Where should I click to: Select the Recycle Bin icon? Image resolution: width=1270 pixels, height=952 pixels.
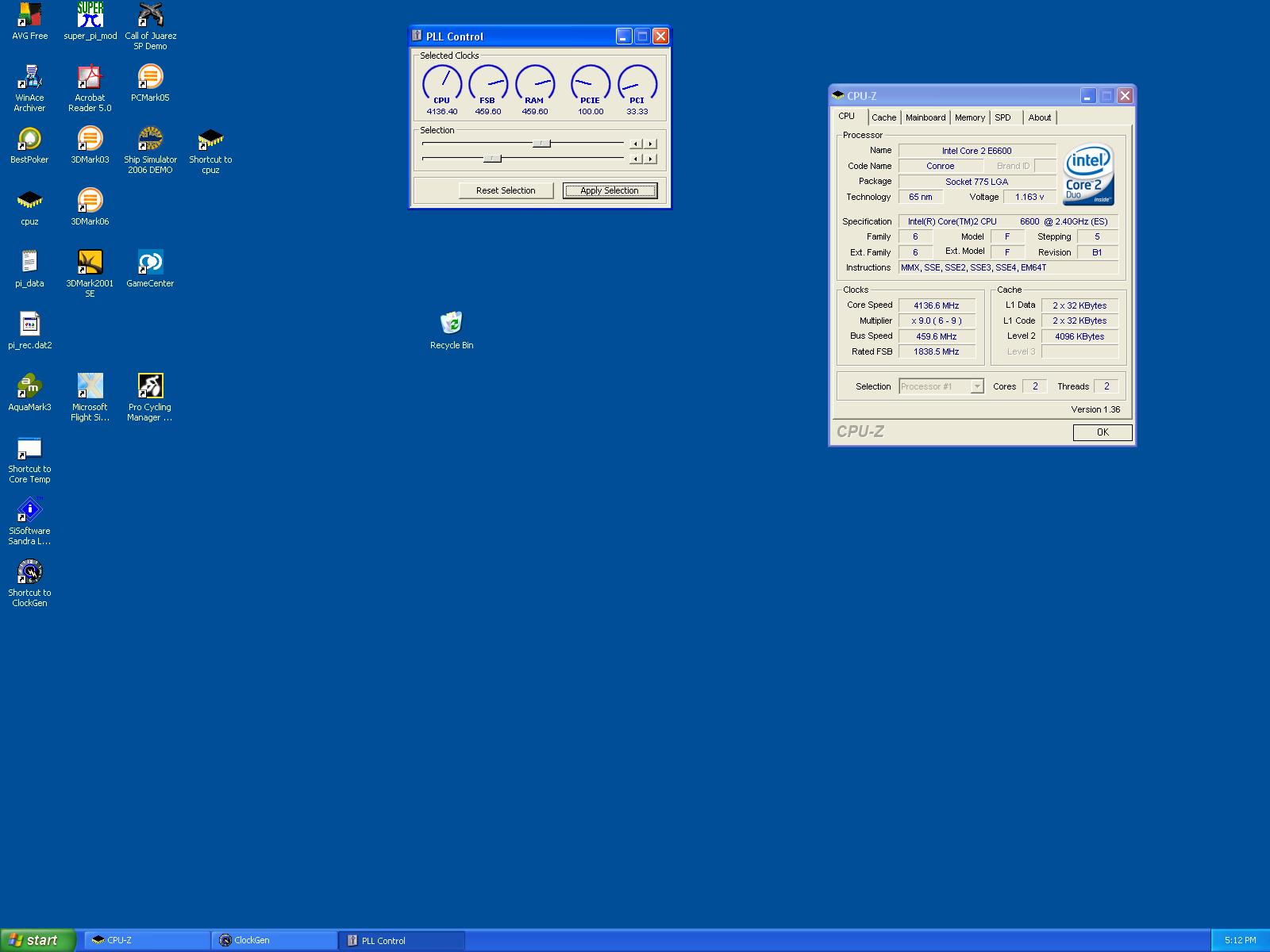tap(452, 331)
